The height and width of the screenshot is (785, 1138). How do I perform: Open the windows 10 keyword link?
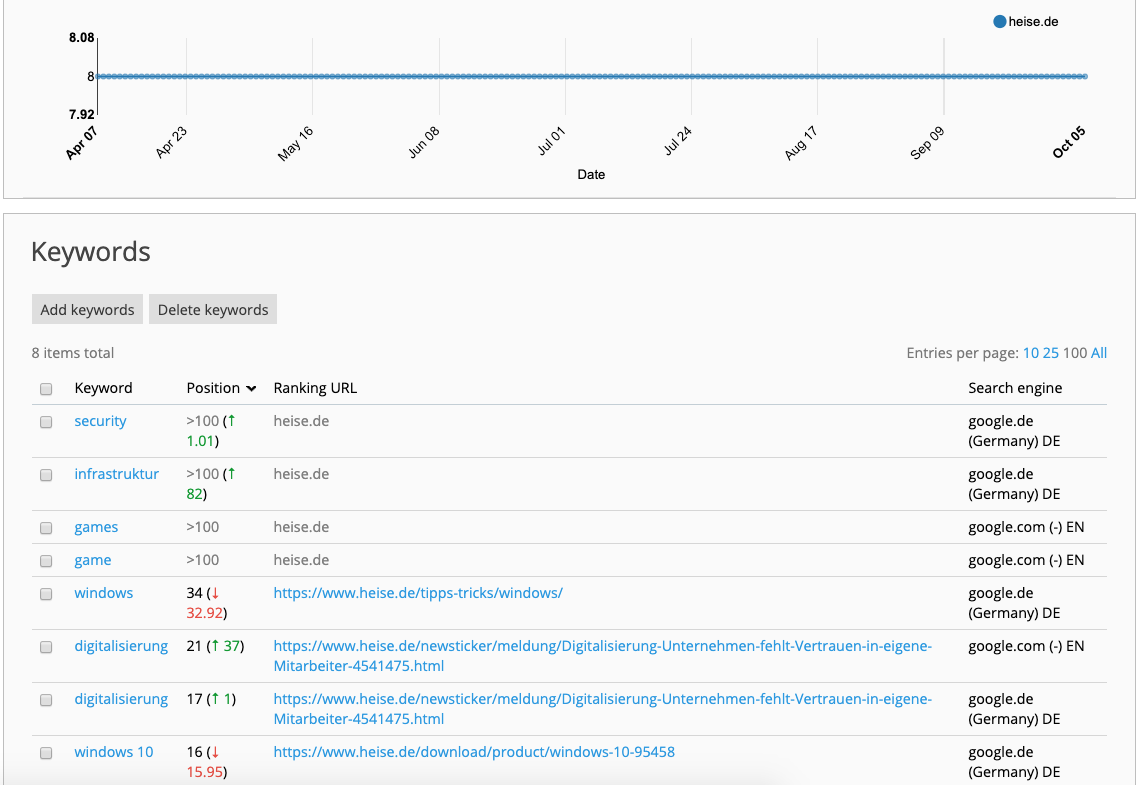(x=114, y=752)
